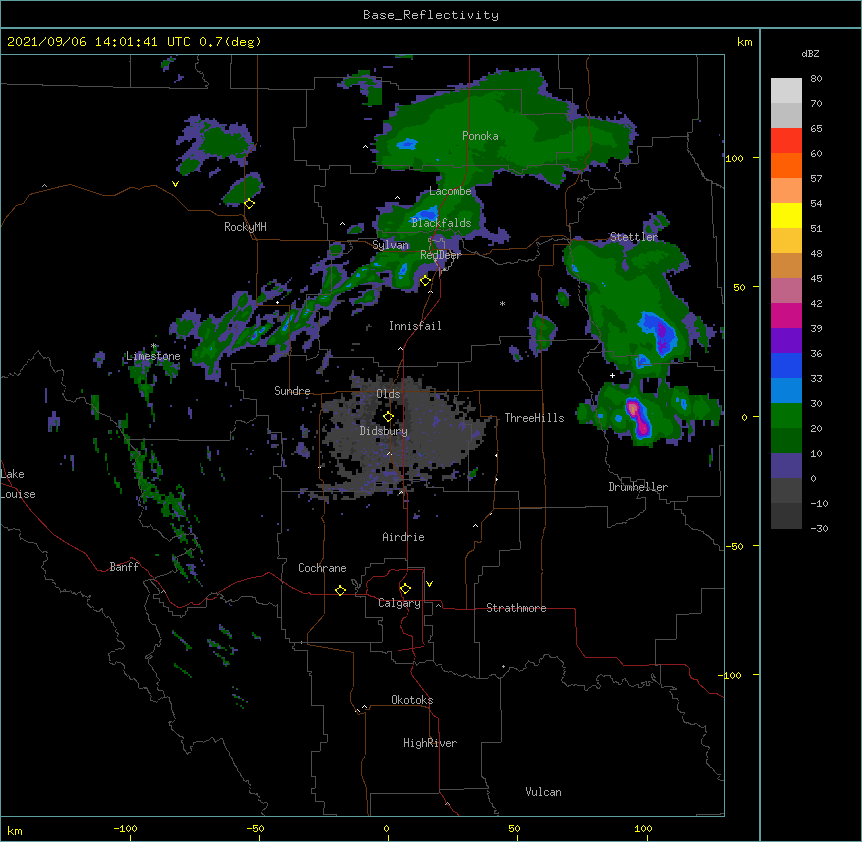Click the Calgary city label
This screenshot has height=842, width=862.
point(399,603)
